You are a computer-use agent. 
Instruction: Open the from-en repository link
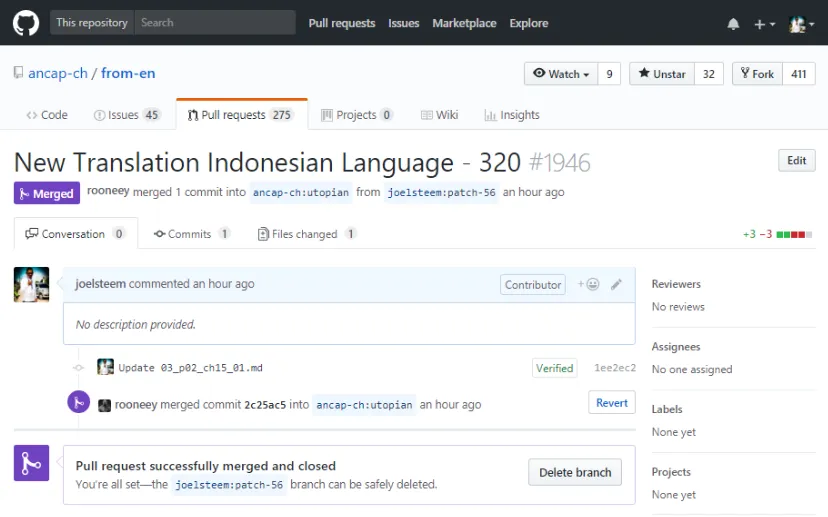tap(128, 73)
